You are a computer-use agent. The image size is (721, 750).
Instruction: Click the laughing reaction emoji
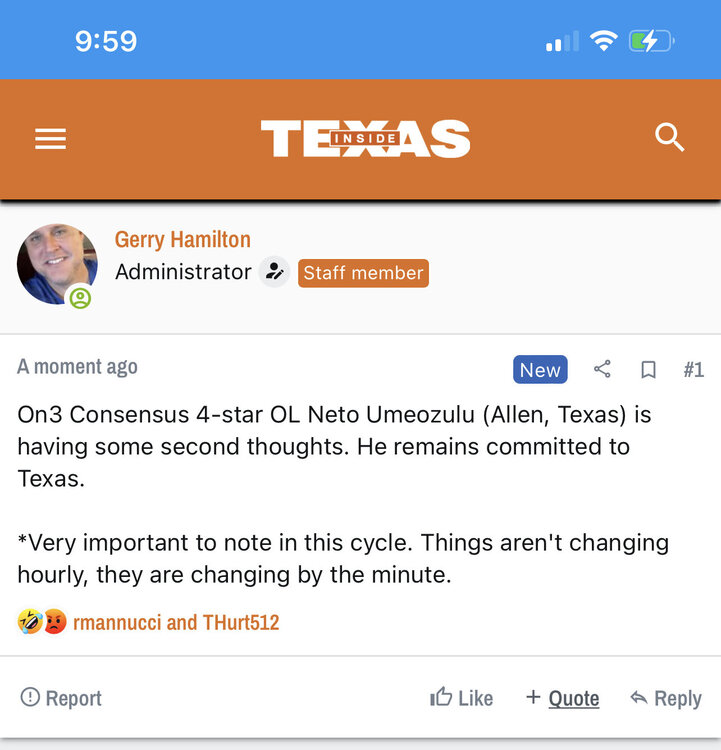(x=30, y=622)
